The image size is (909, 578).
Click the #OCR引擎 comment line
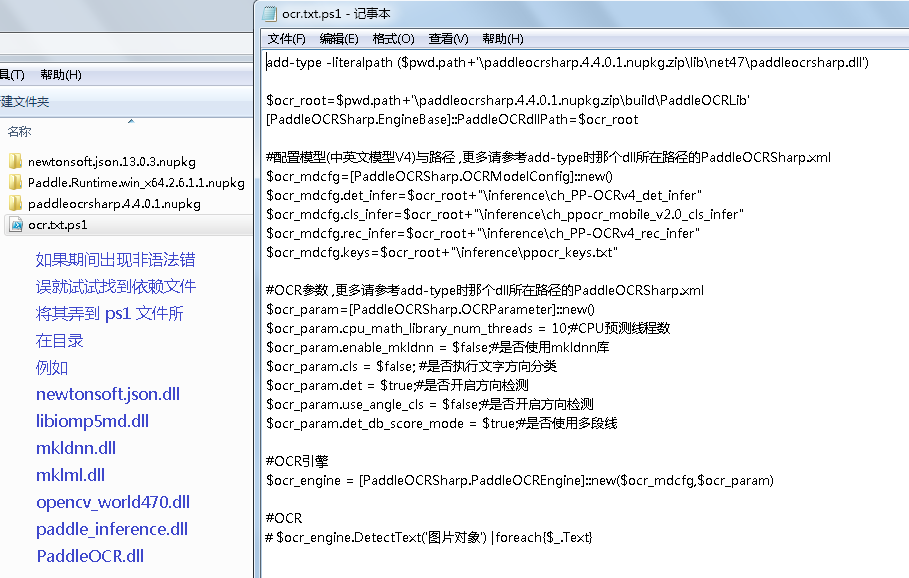(x=297, y=461)
